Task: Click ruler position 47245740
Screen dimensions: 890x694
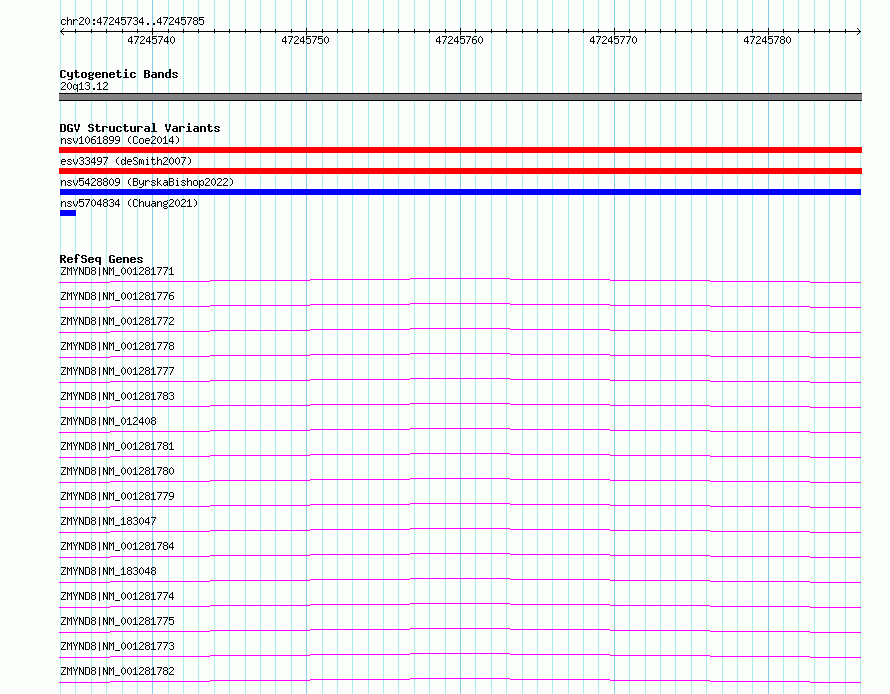Action: (152, 40)
